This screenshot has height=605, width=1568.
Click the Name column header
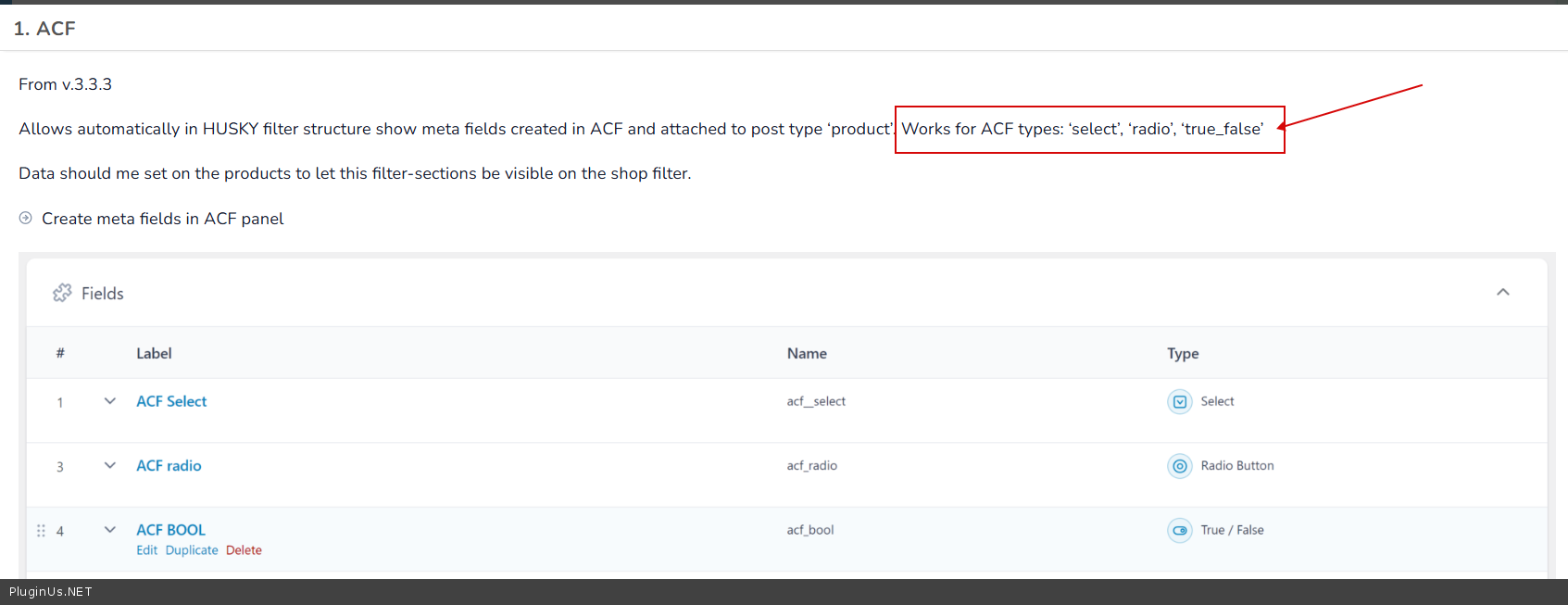pyautogui.click(x=807, y=353)
